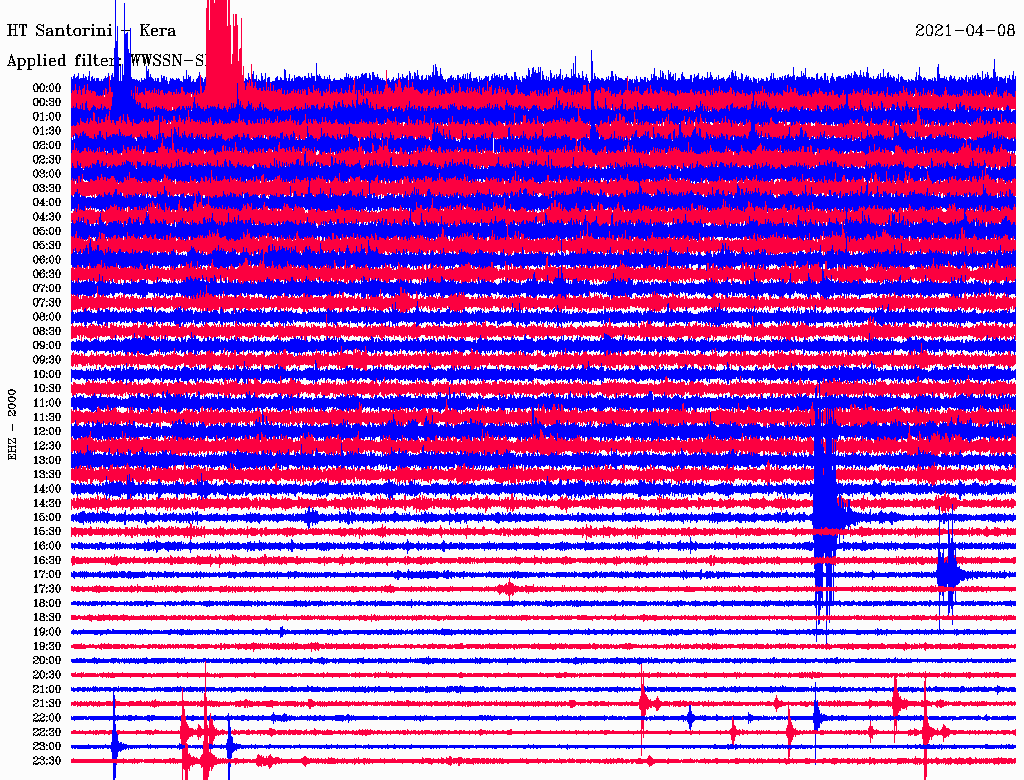Select the 05:30 time label
The width and height of the screenshot is (1024, 780).
(x=47, y=246)
